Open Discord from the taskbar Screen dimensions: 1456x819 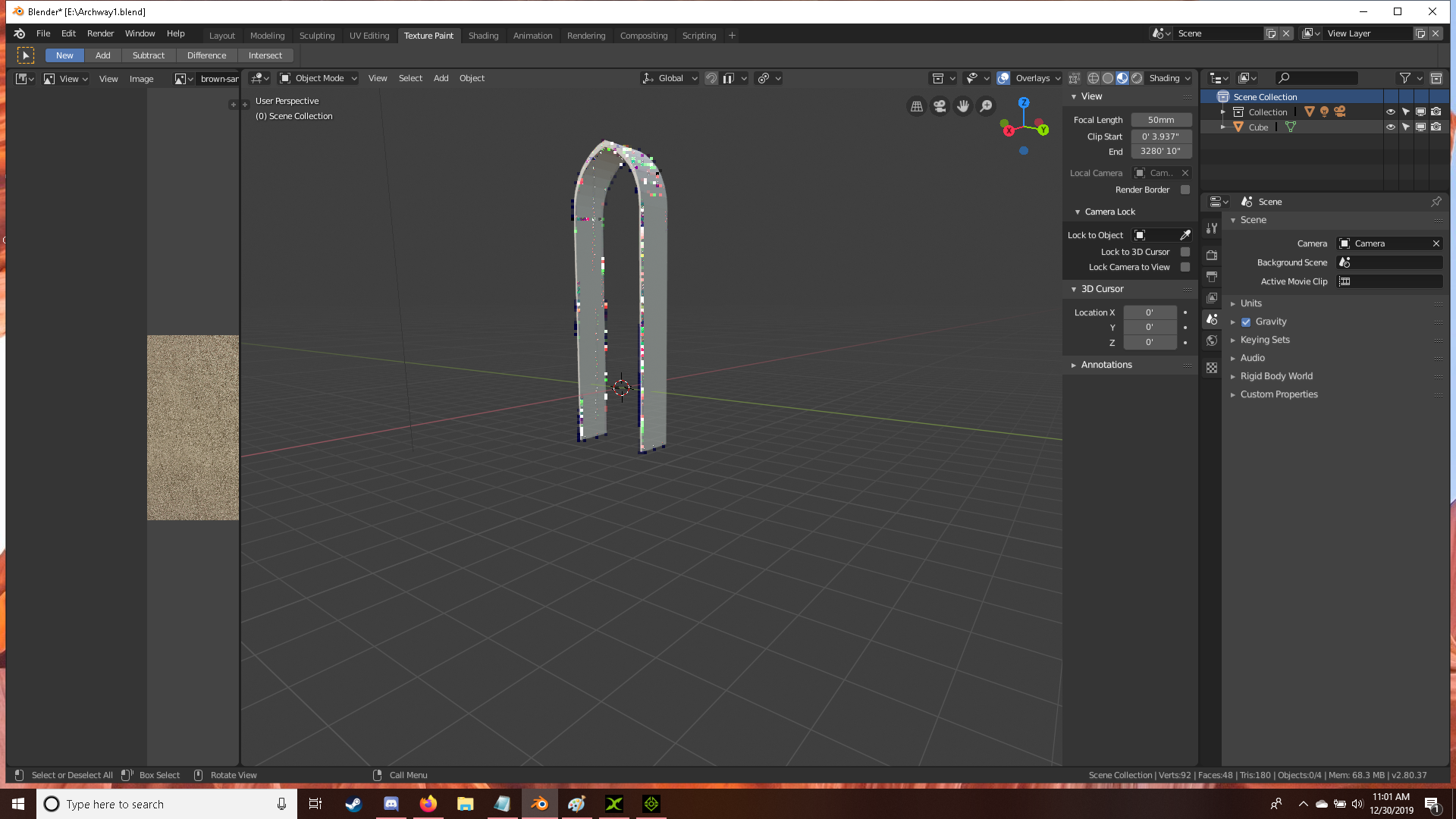391,804
